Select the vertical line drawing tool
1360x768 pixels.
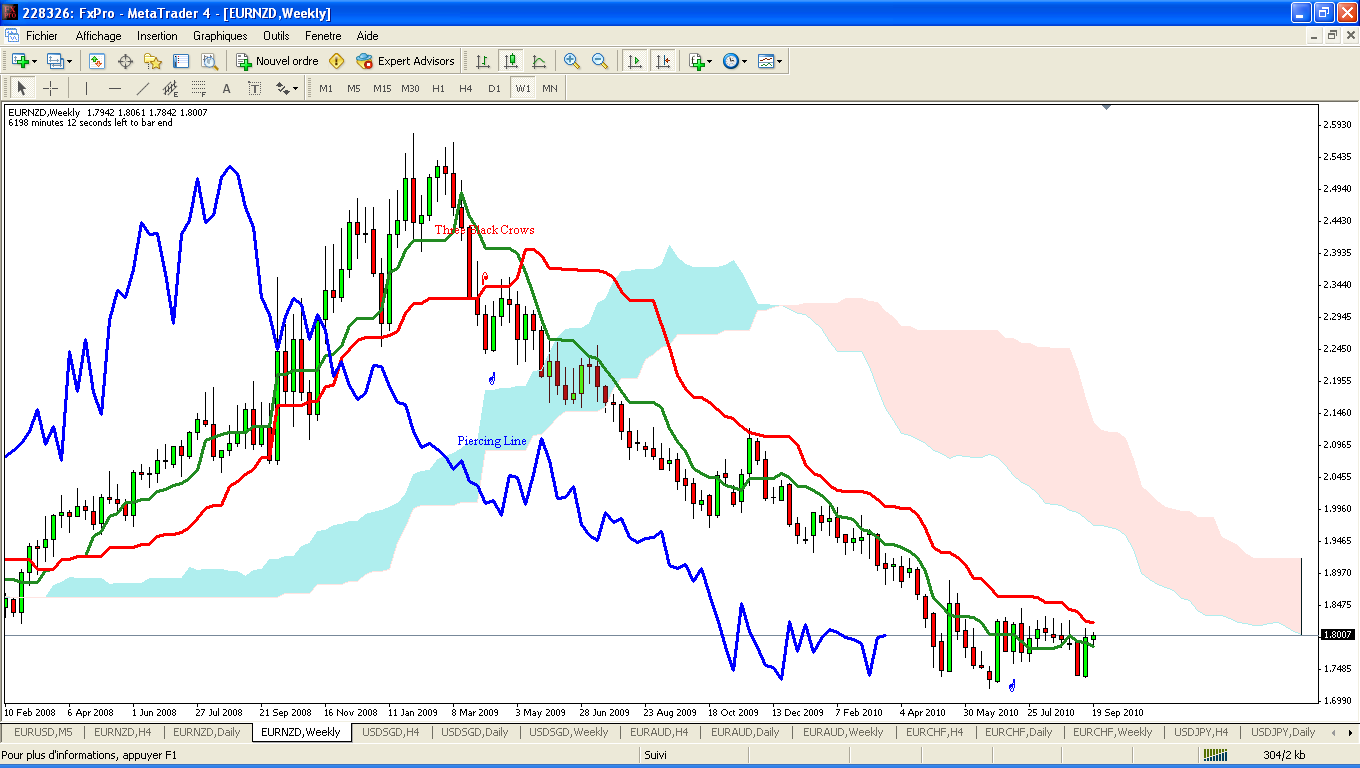(x=86, y=88)
